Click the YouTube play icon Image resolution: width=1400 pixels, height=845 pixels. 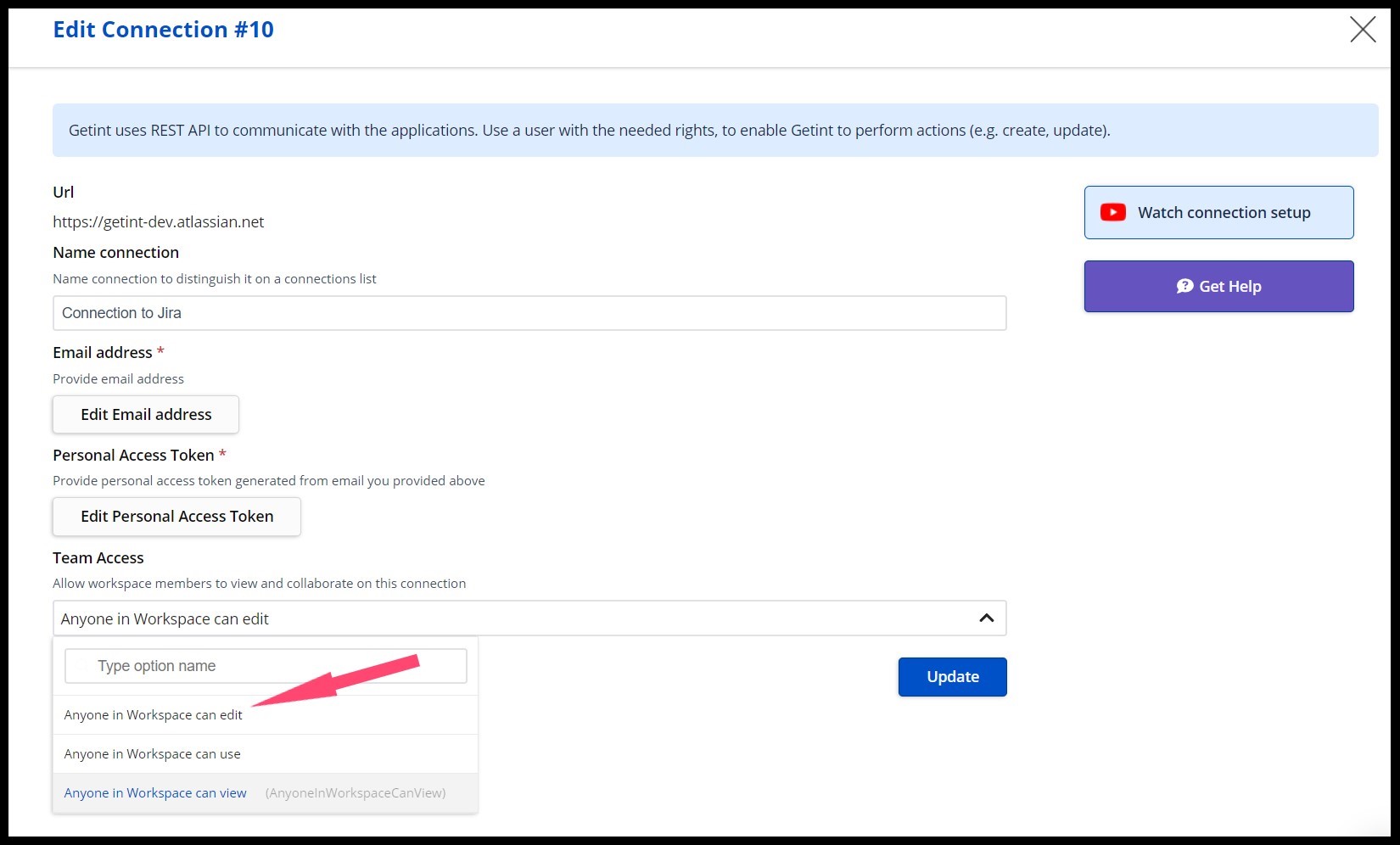[x=1112, y=212]
